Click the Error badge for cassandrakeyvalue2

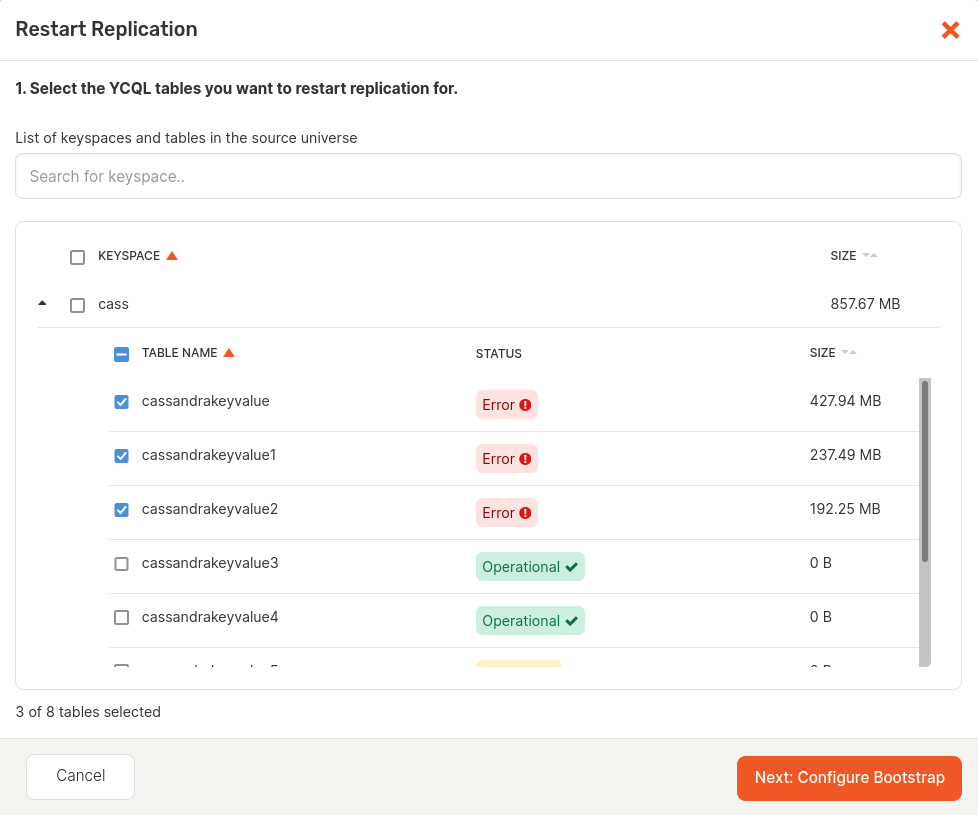point(506,512)
